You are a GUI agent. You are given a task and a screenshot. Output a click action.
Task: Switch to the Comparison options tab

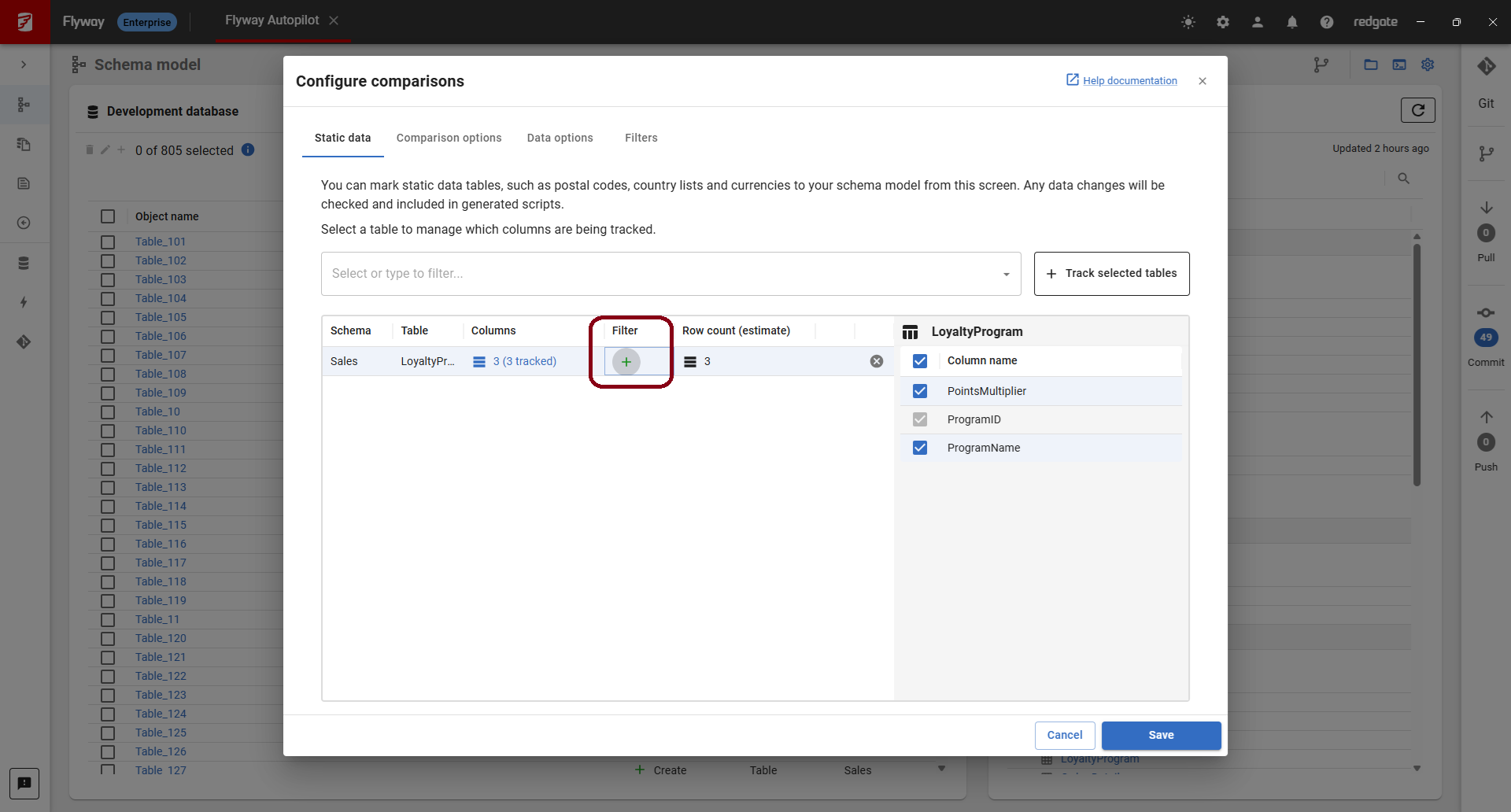coord(449,138)
